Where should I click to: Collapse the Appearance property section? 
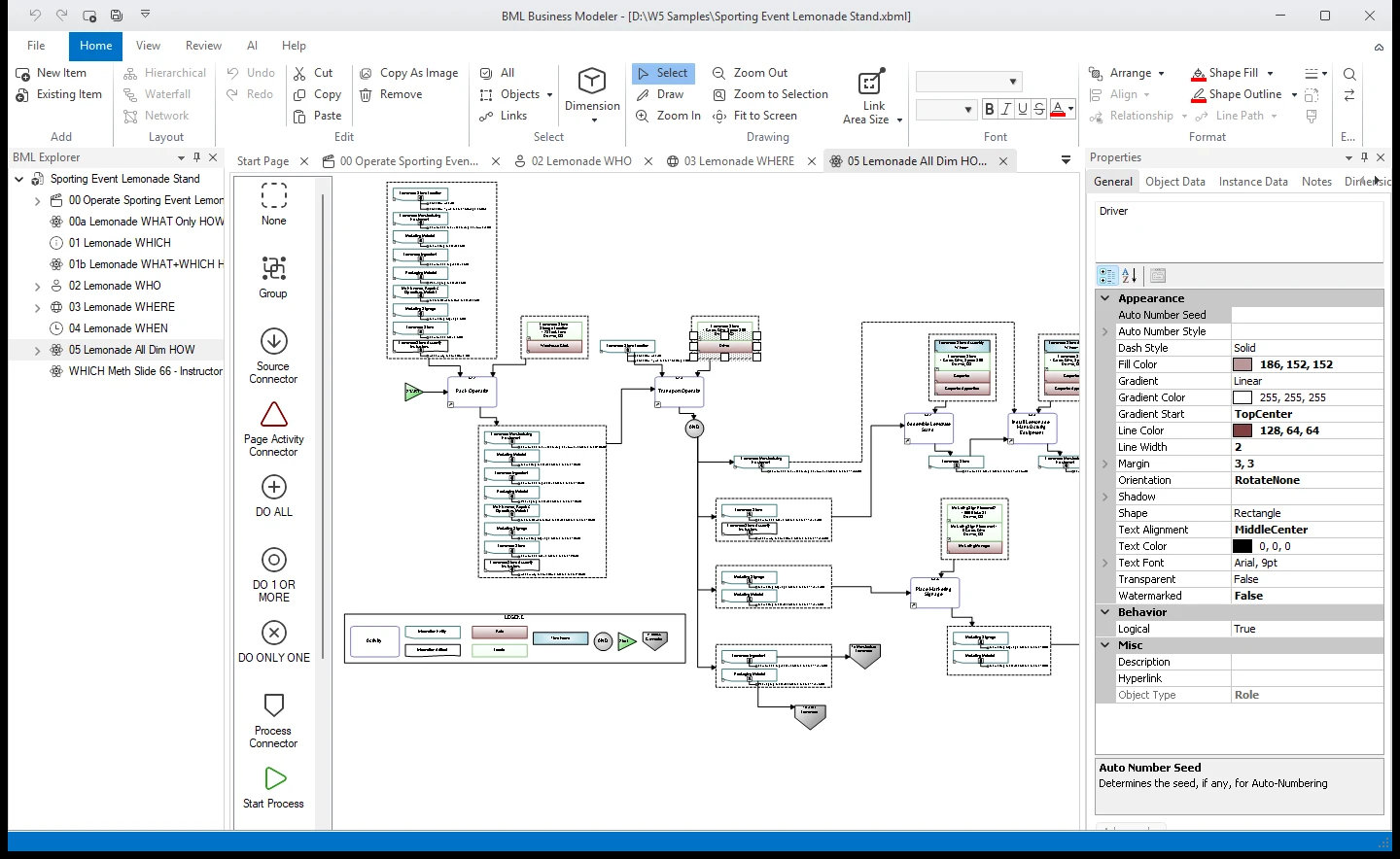[x=1105, y=298]
